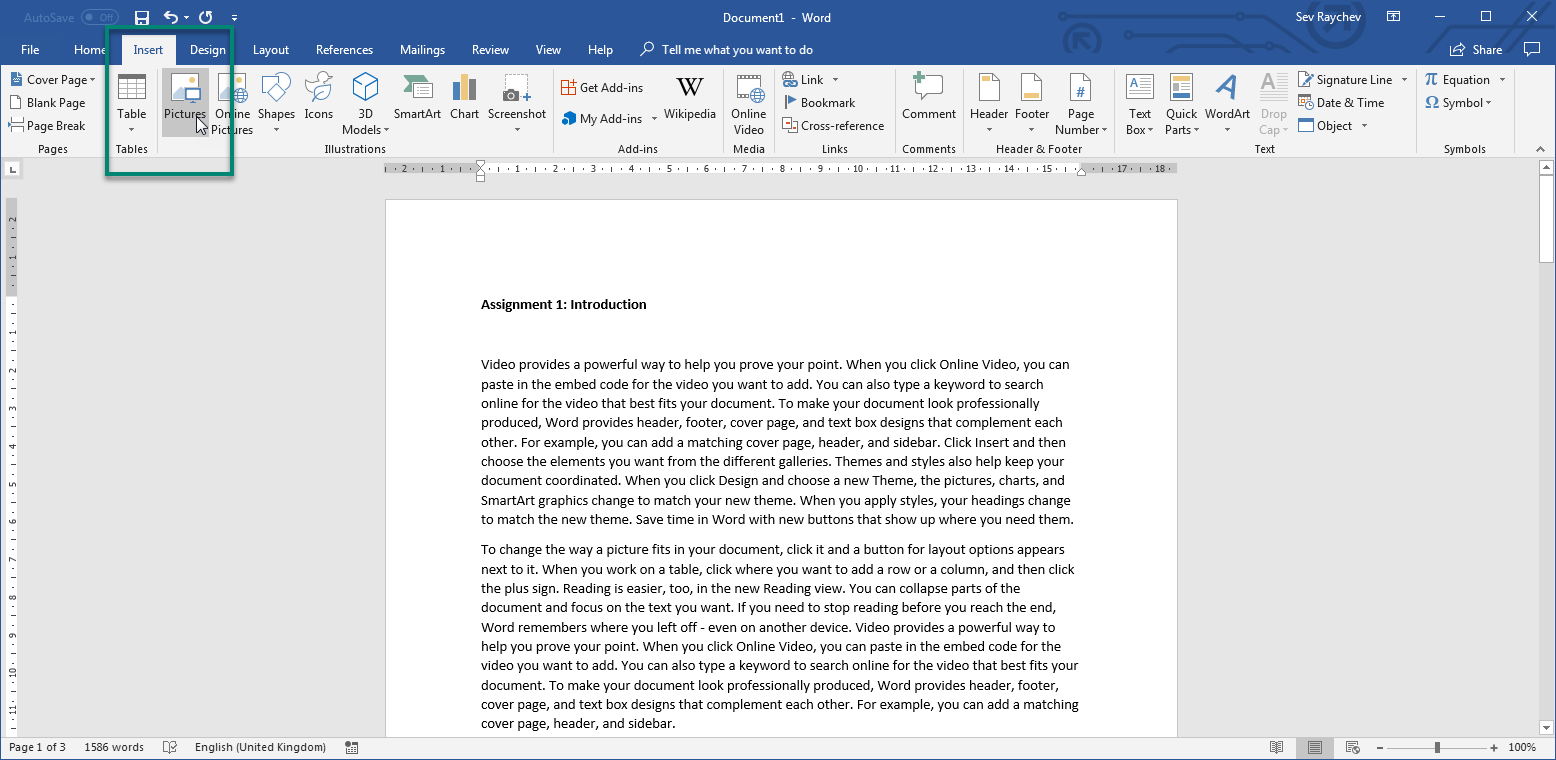Switch to the Design tab

208,50
